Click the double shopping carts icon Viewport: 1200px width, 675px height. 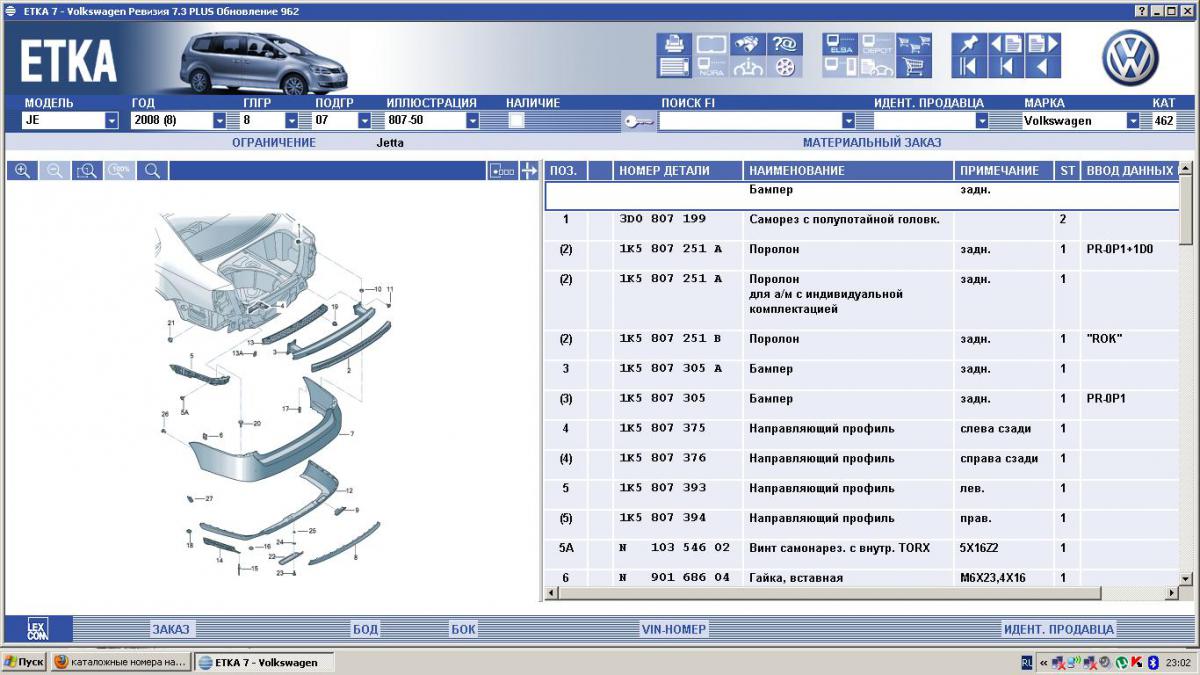914,44
